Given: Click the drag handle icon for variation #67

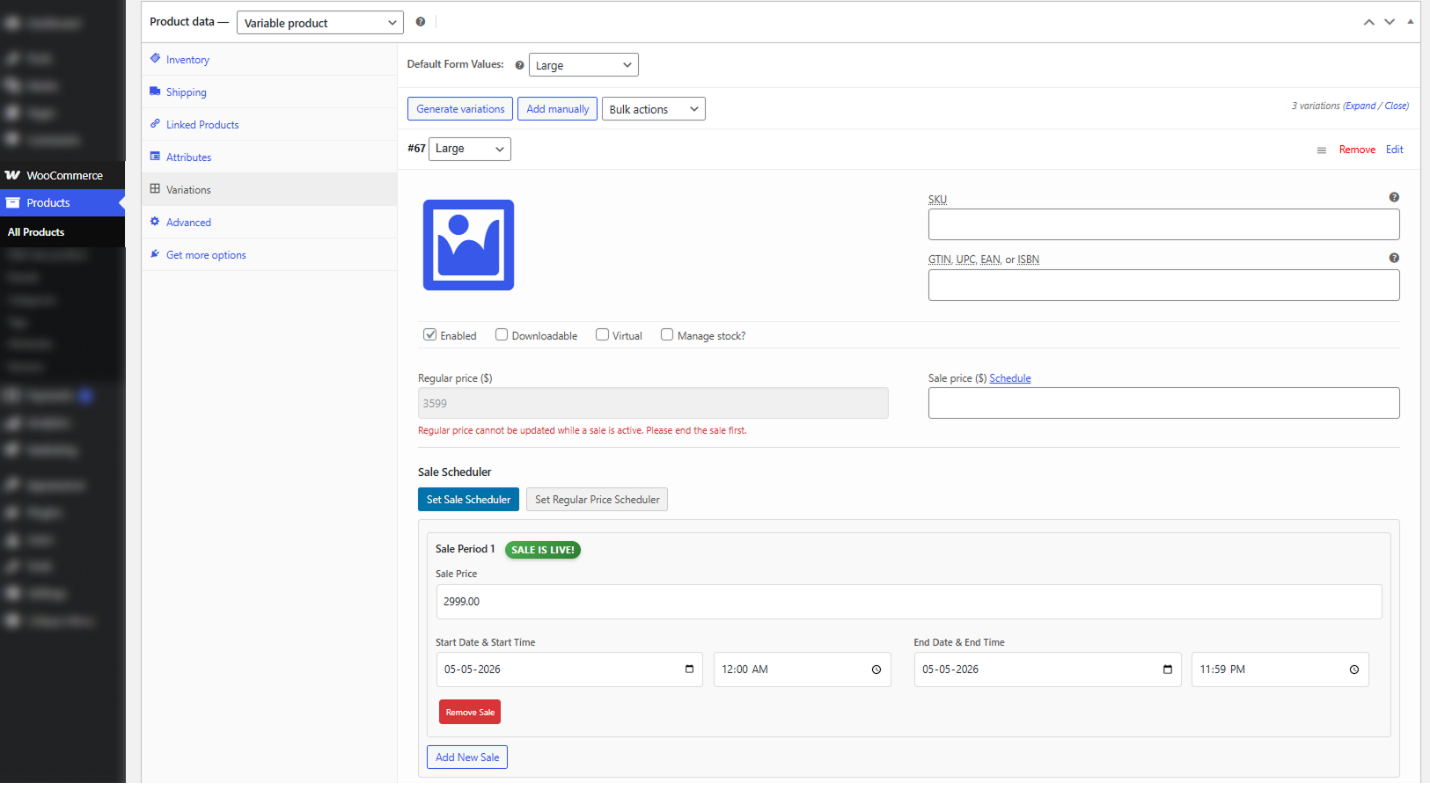Looking at the screenshot, I should [x=1321, y=150].
